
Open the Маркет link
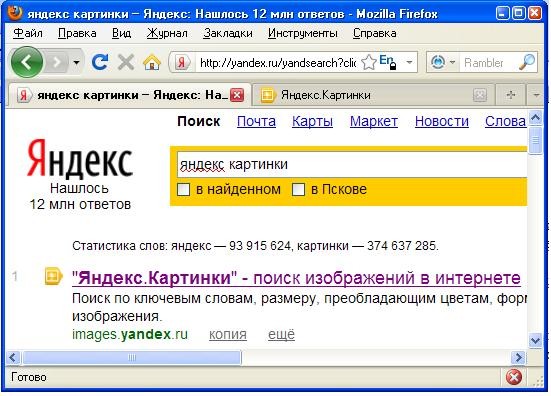click(374, 122)
